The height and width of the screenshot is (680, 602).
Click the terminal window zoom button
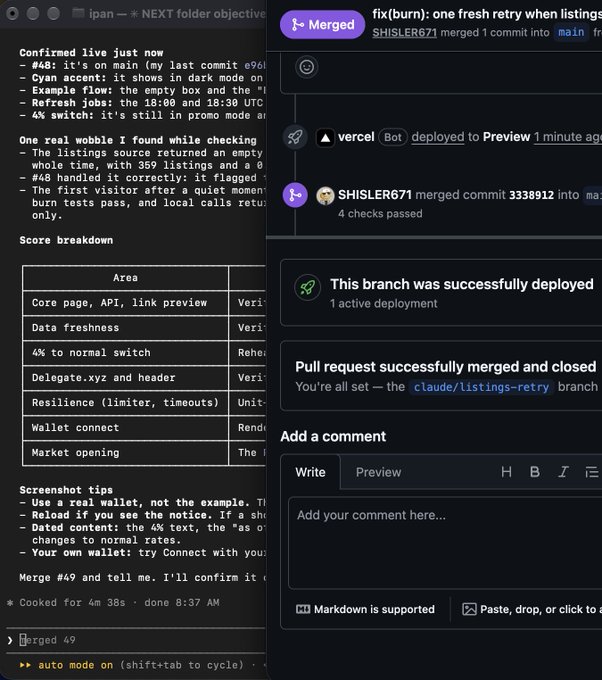(x=53, y=14)
